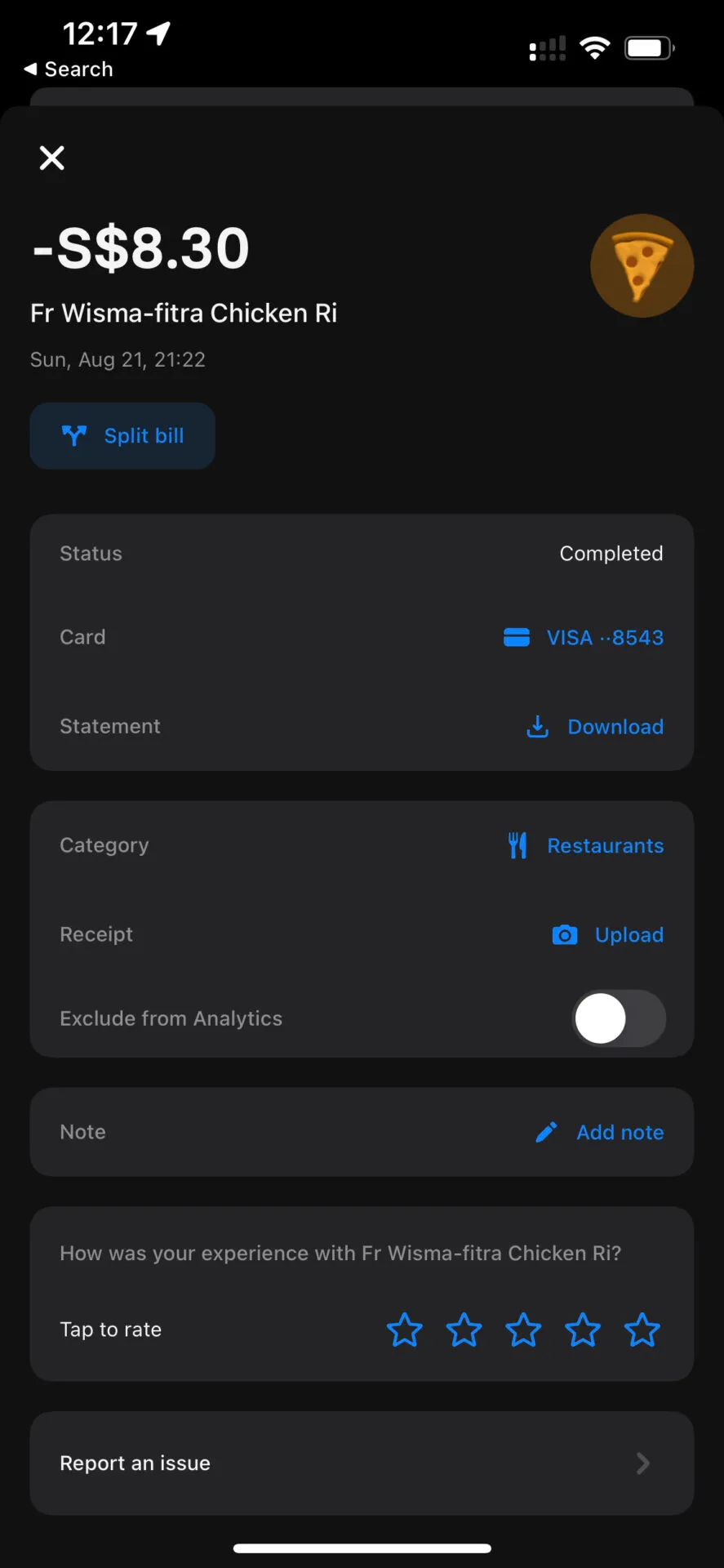Screen dimensions: 724x1568
Task: Upload a receipt photo
Action: [x=629, y=935]
